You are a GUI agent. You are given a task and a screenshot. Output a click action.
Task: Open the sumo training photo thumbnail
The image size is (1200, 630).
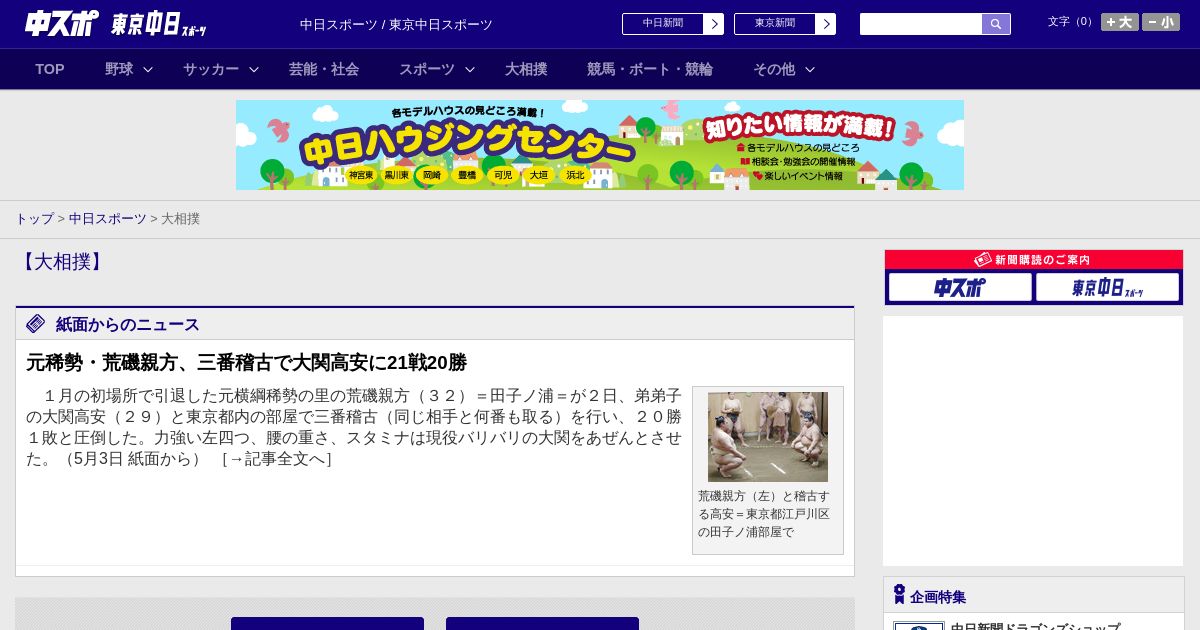pyautogui.click(x=768, y=437)
